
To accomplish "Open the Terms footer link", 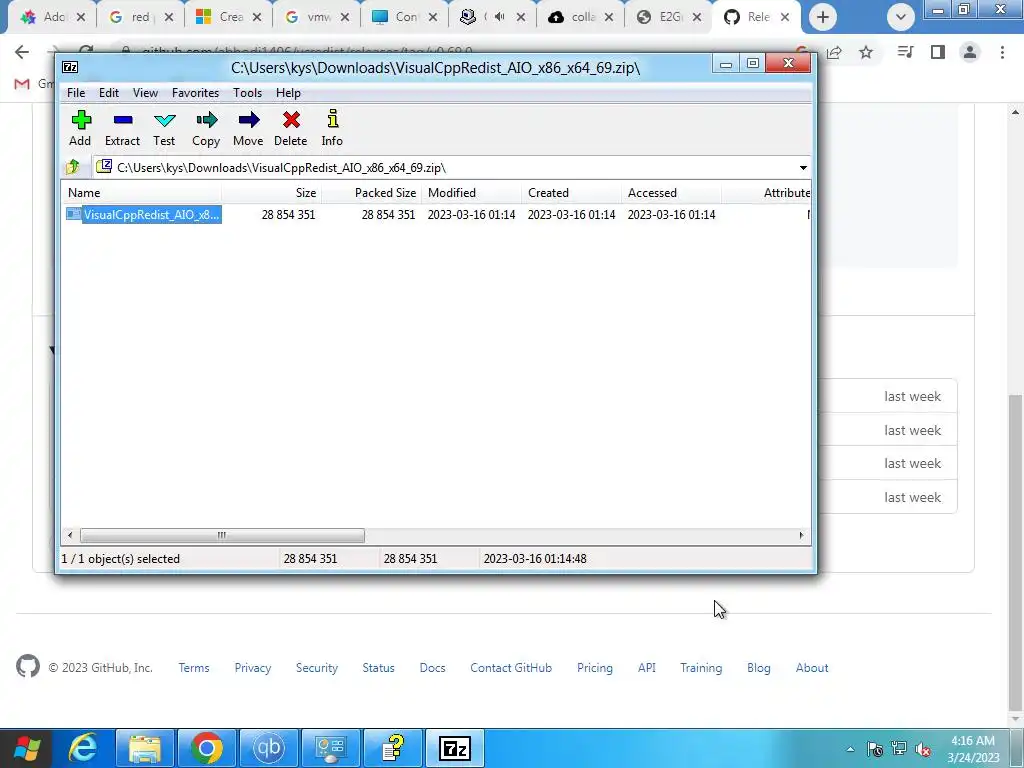I will (194, 667).
